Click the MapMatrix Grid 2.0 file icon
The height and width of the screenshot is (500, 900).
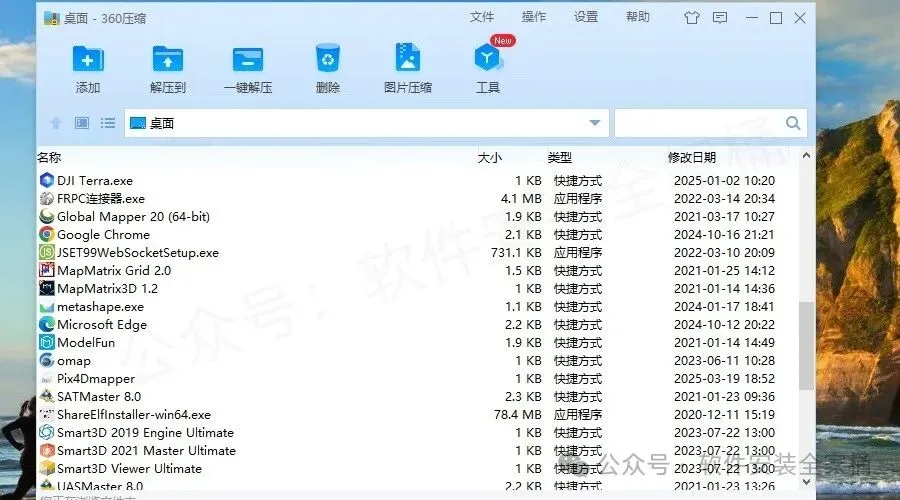pos(46,270)
